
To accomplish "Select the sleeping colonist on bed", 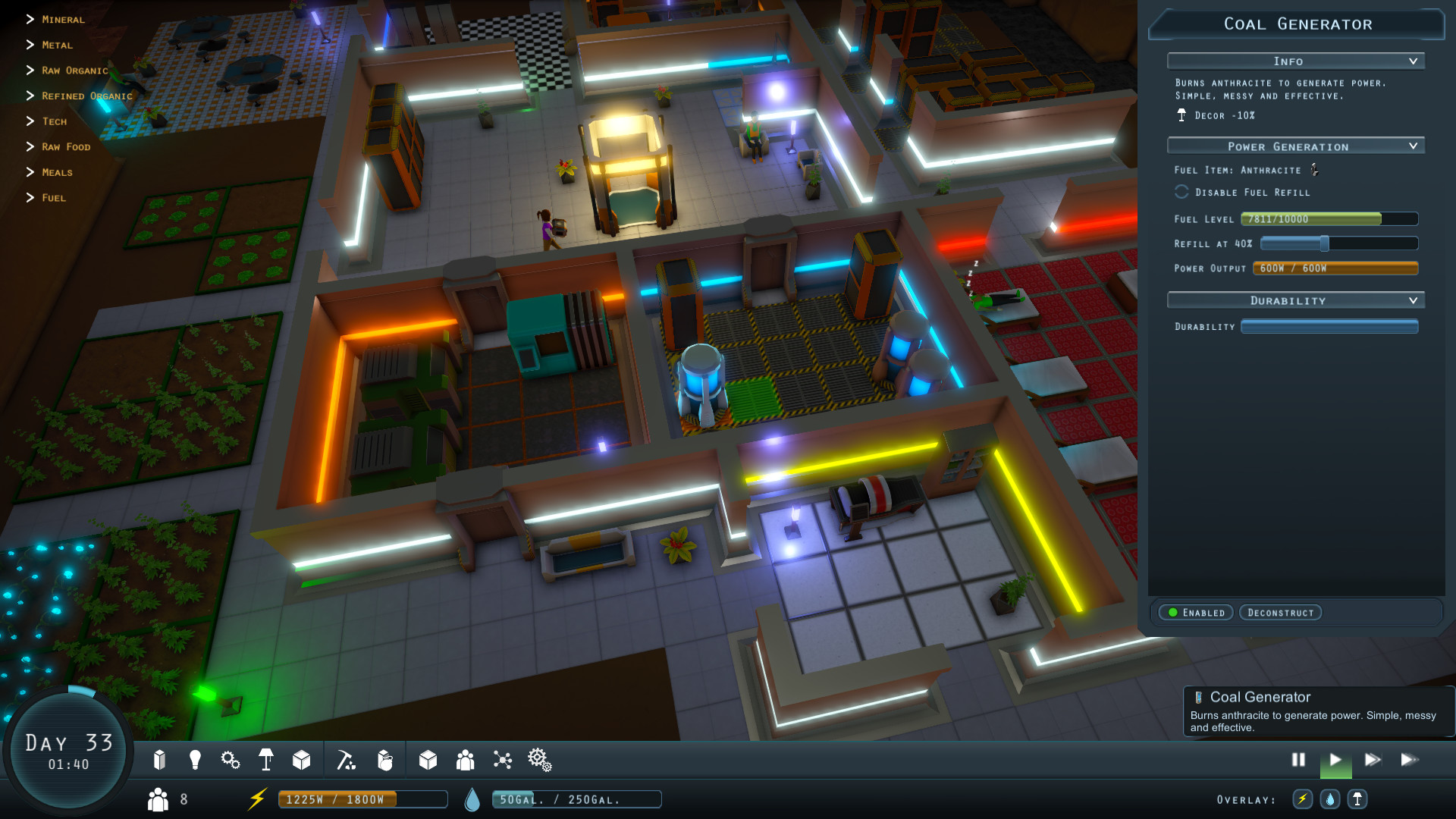I will click(999, 301).
